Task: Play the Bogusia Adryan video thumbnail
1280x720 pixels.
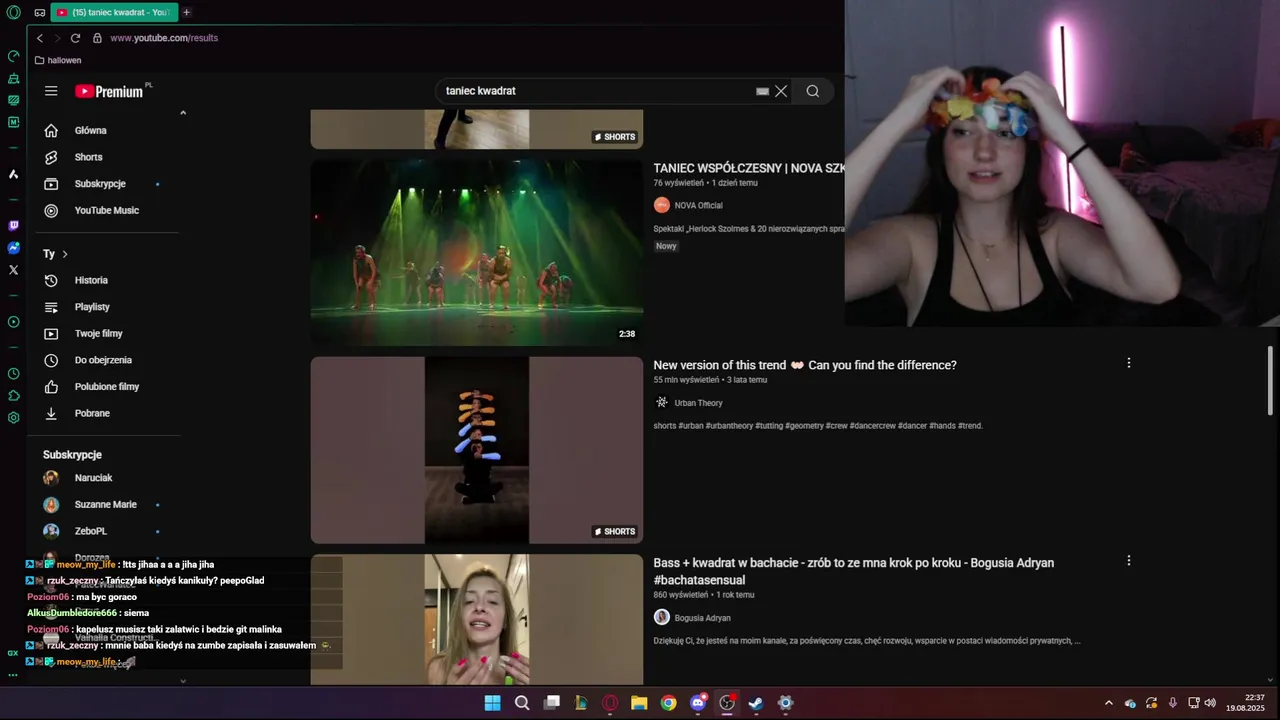Action: click(476, 620)
